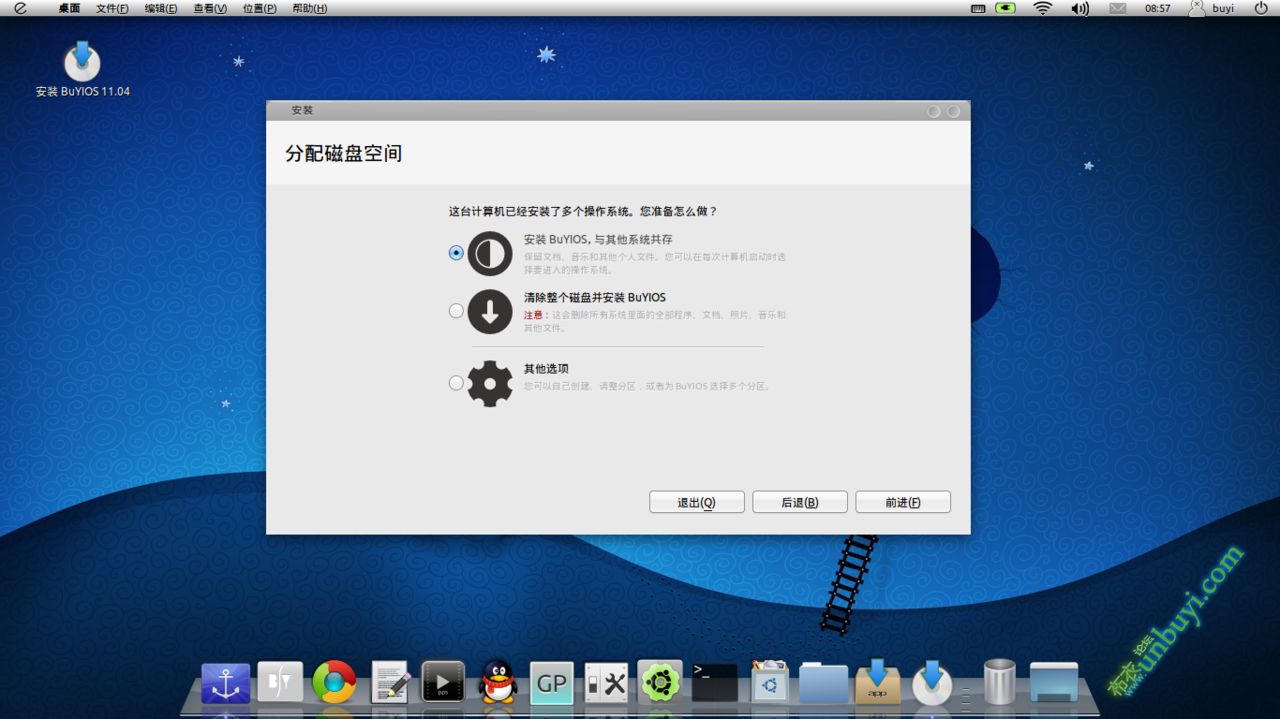Open the trash can in the dock
Viewport: 1280px width, 719px height.
point(999,682)
